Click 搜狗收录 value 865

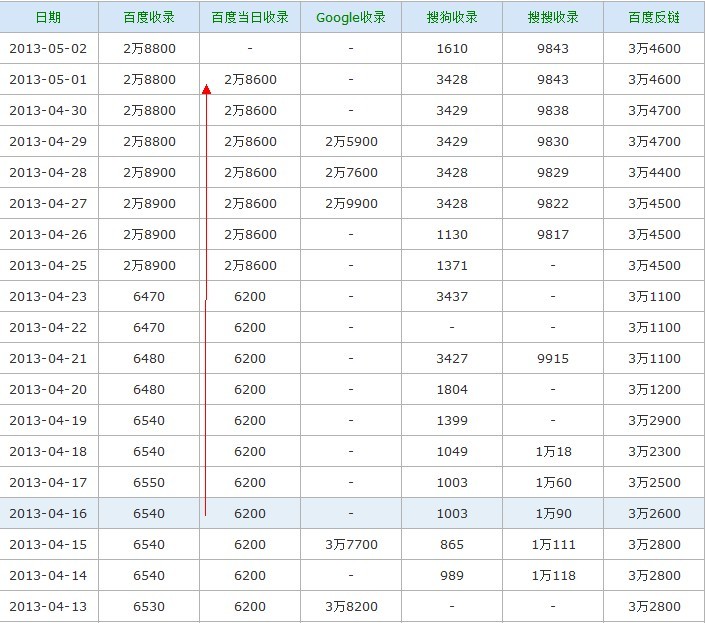click(x=452, y=544)
